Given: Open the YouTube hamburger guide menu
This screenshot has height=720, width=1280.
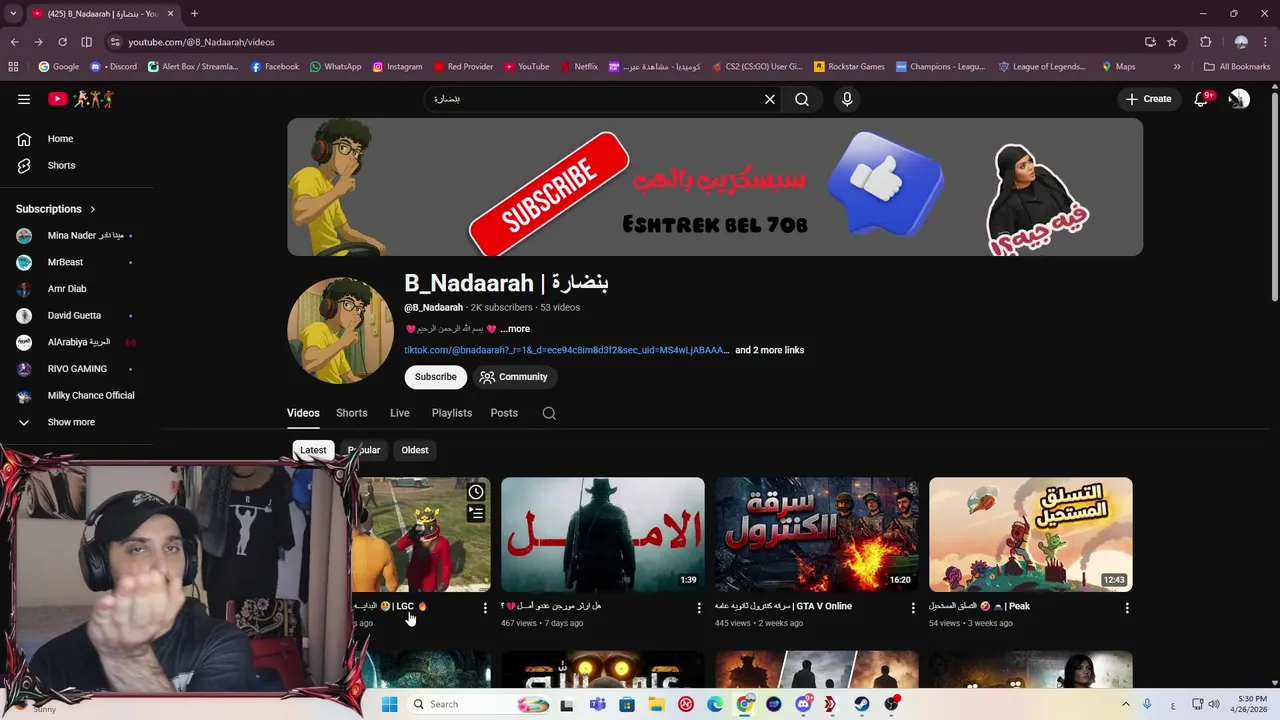Looking at the screenshot, I should [24, 99].
